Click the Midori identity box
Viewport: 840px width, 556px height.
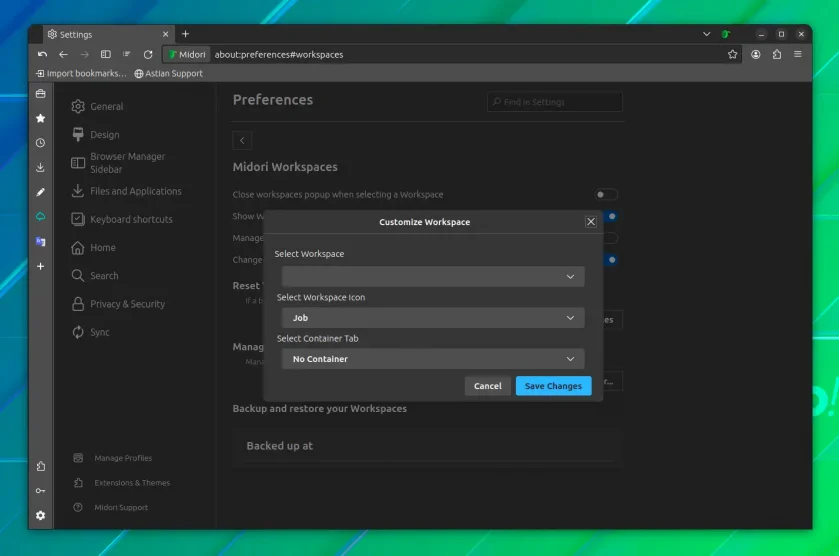click(187, 54)
